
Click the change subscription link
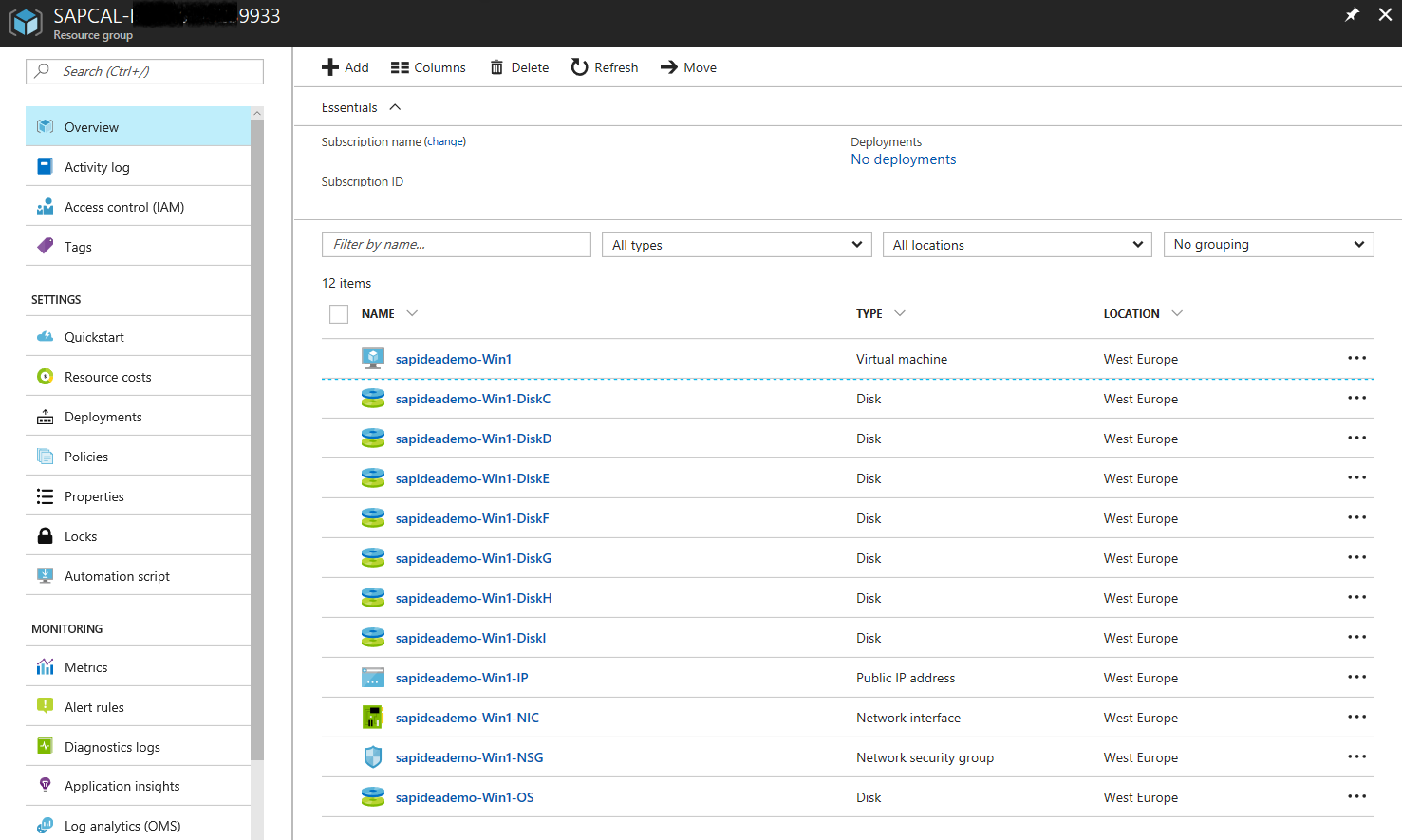444,141
